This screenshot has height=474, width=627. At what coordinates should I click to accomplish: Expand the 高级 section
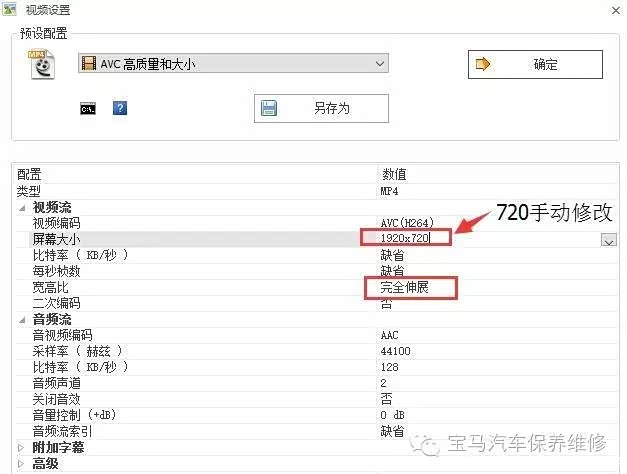[21, 464]
